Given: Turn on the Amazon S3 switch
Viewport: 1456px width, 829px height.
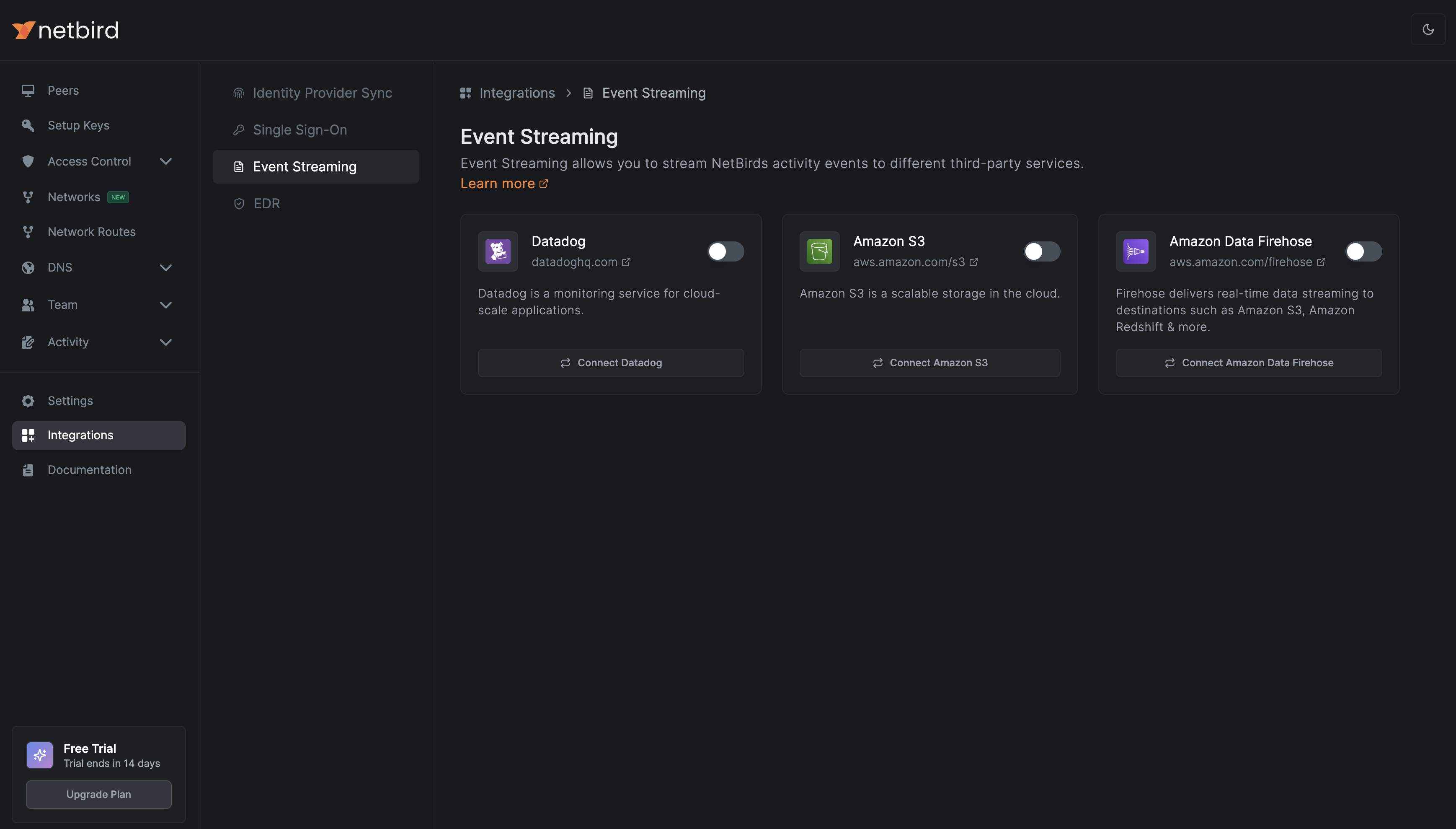Looking at the screenshot, I should [1041, 251].
